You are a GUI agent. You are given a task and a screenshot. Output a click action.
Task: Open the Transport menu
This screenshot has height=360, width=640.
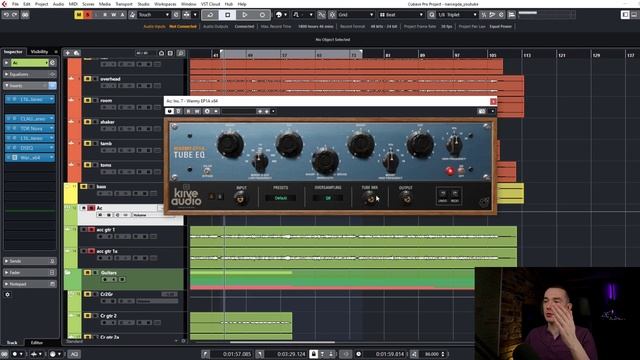pyautogui.click(x=124, y=4)
